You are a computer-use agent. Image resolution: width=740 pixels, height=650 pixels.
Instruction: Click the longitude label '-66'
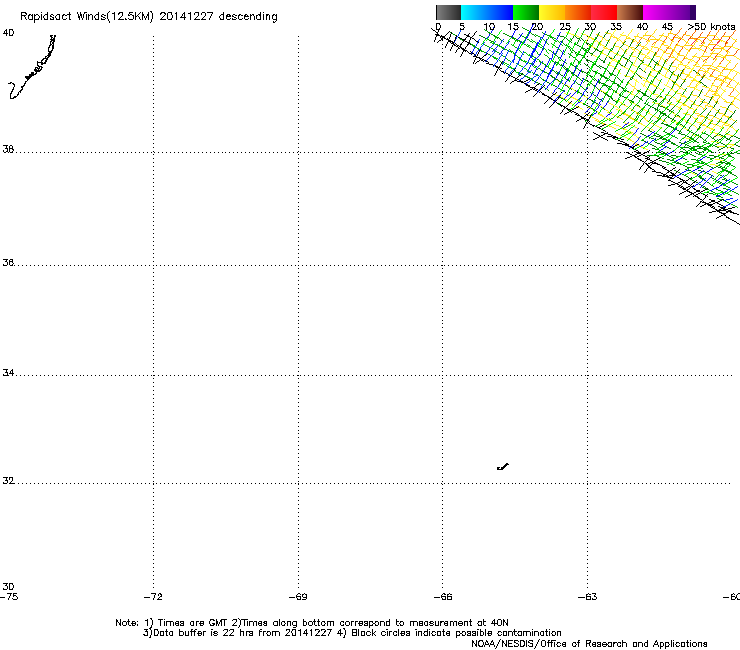click(x=443, y=597)
